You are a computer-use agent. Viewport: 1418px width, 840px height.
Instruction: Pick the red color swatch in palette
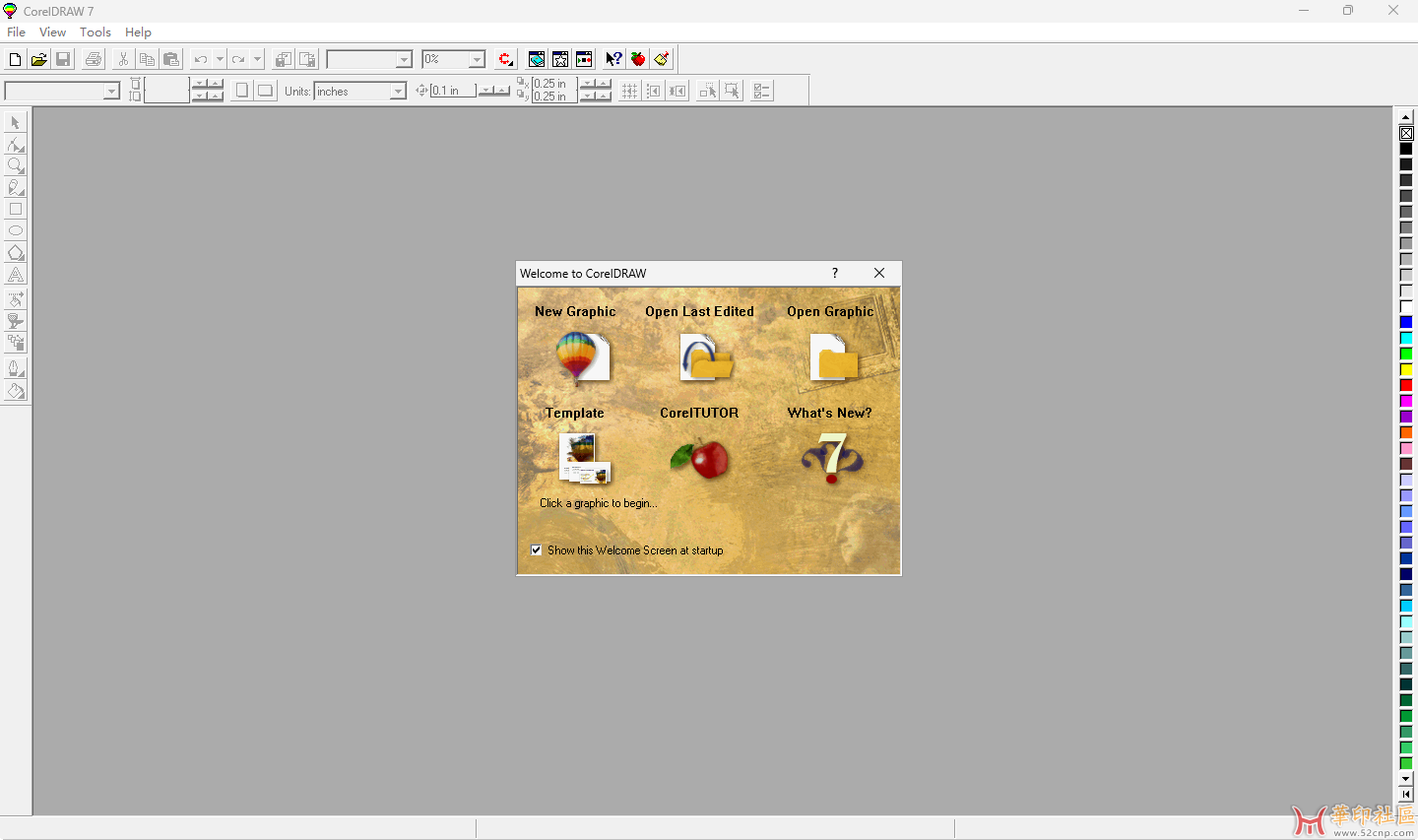(x=1406, y=385)
